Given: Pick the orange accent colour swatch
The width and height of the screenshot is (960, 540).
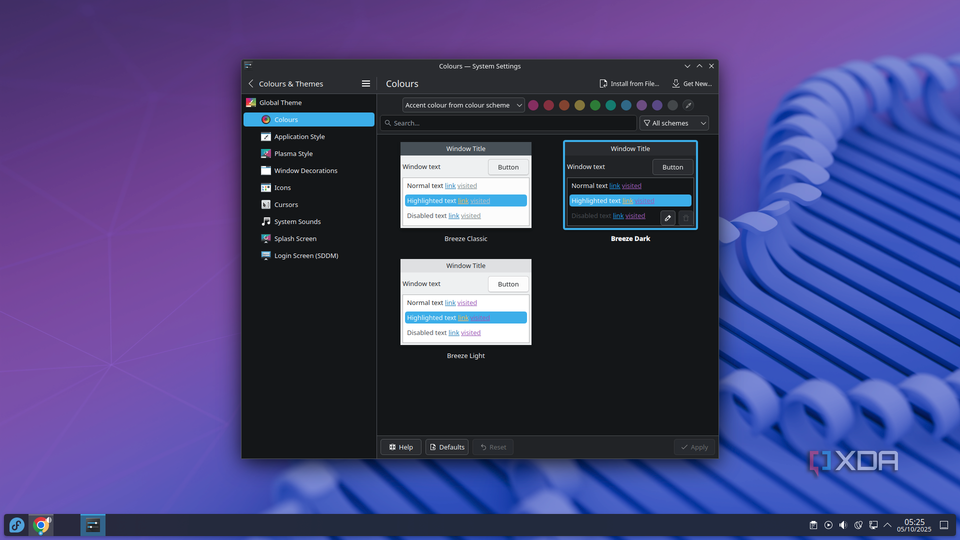Looking at the screenshot, I should pos(564,105).
